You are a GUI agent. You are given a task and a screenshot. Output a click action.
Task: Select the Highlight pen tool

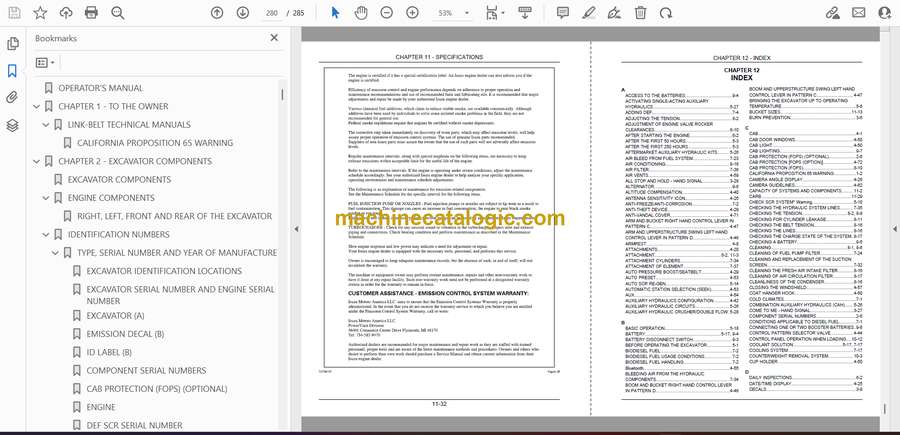click(588, 13)
